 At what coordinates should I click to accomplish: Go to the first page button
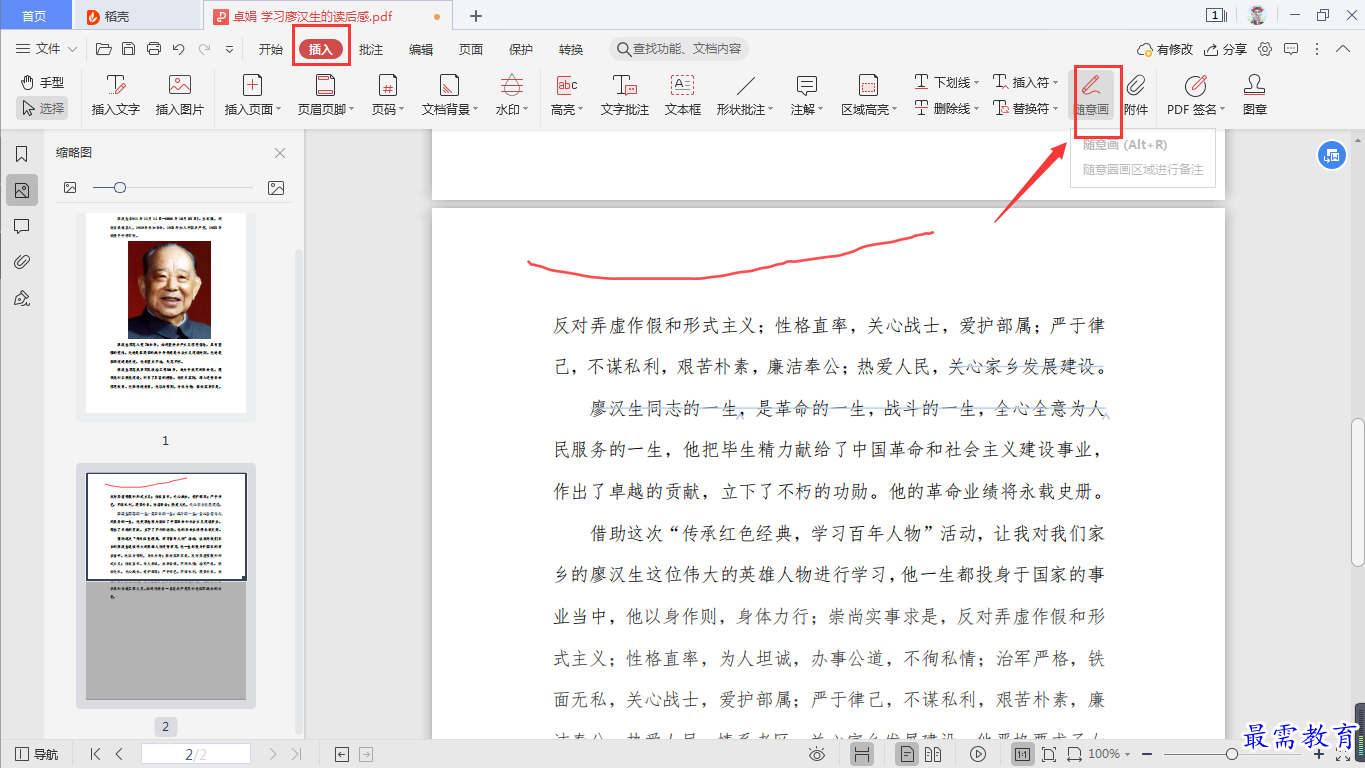point(96,754)
